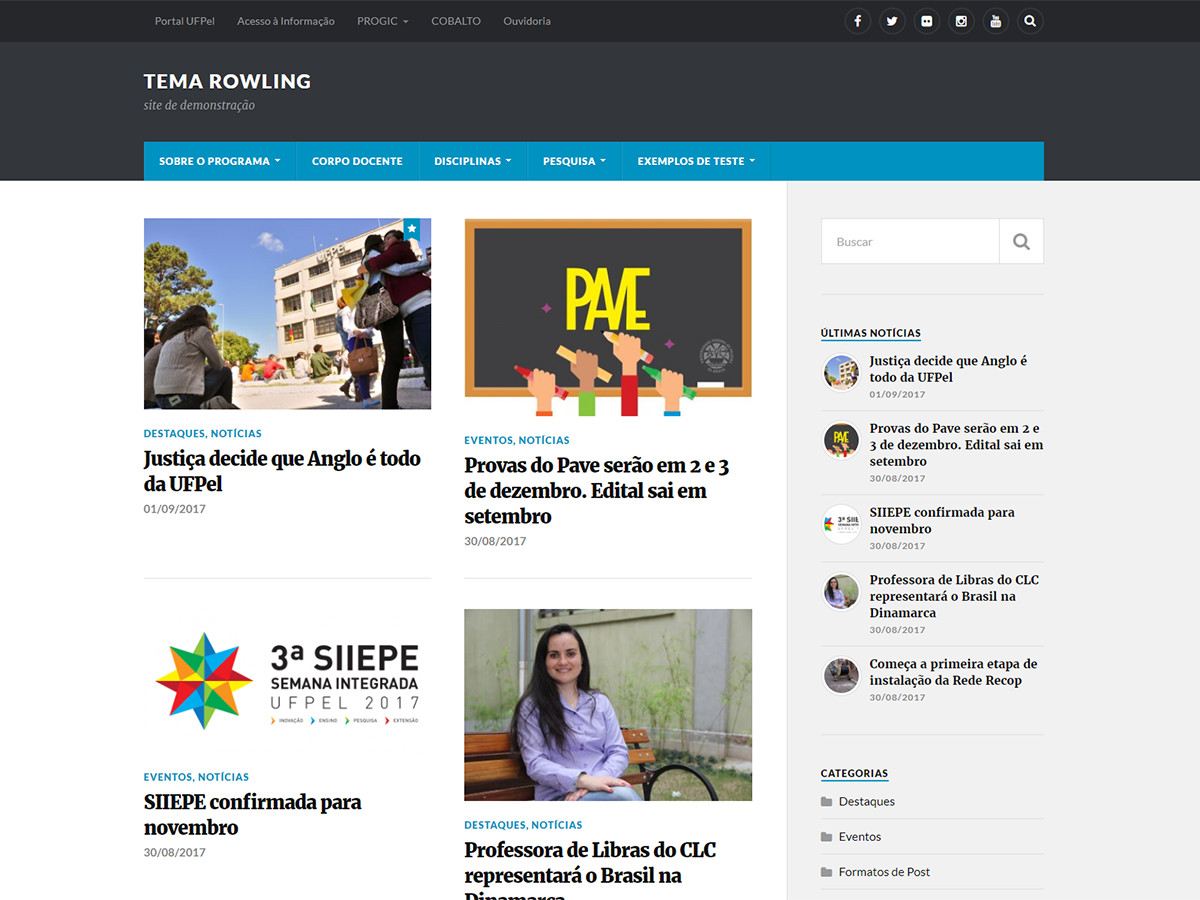
Task: Go to Portal UFPel link
Action: pos(184,21)
